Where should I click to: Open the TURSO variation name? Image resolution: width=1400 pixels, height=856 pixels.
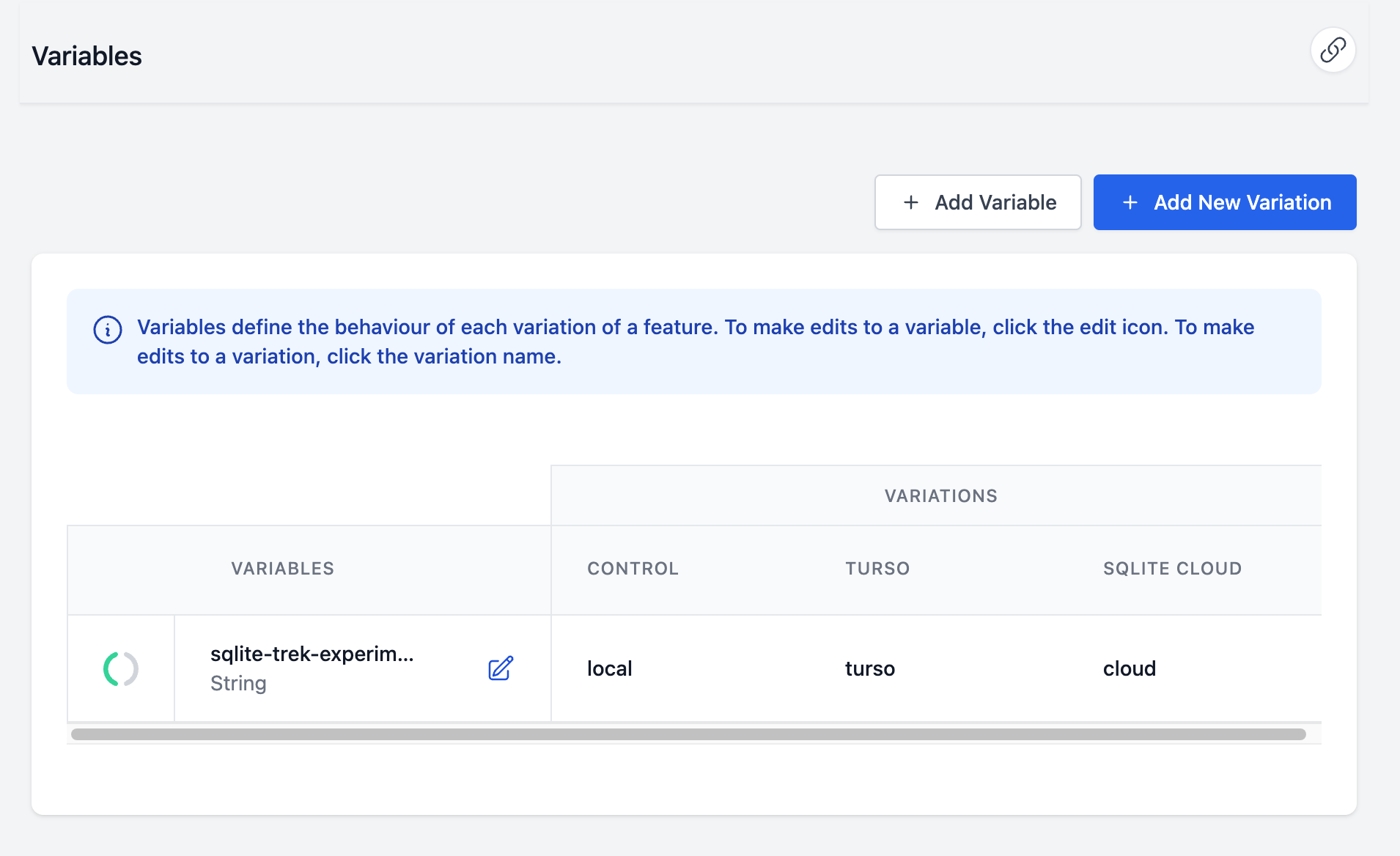click(x=877, y=569)
